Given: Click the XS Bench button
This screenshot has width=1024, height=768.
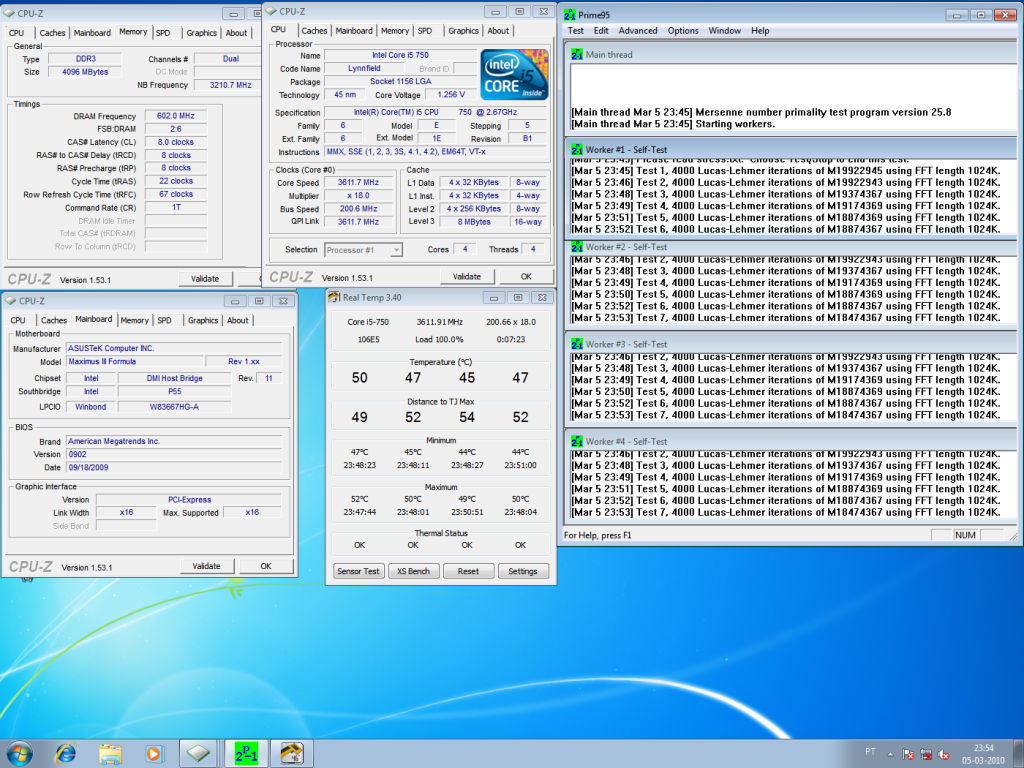Looking at the screenshot, I should 413,571.
